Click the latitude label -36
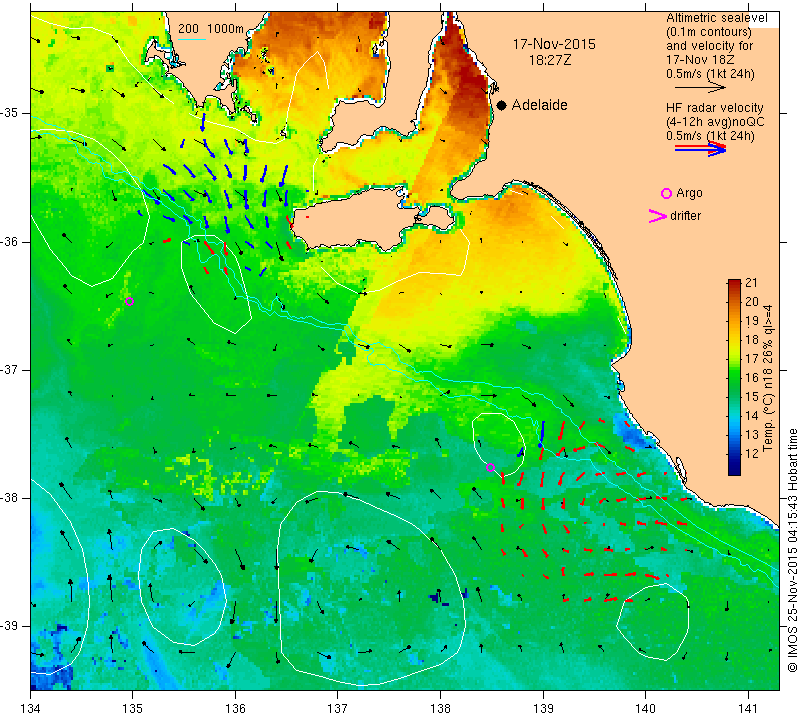Image resolution: width=800 pixels, height=720 pixels. click(x=9, y=241)
